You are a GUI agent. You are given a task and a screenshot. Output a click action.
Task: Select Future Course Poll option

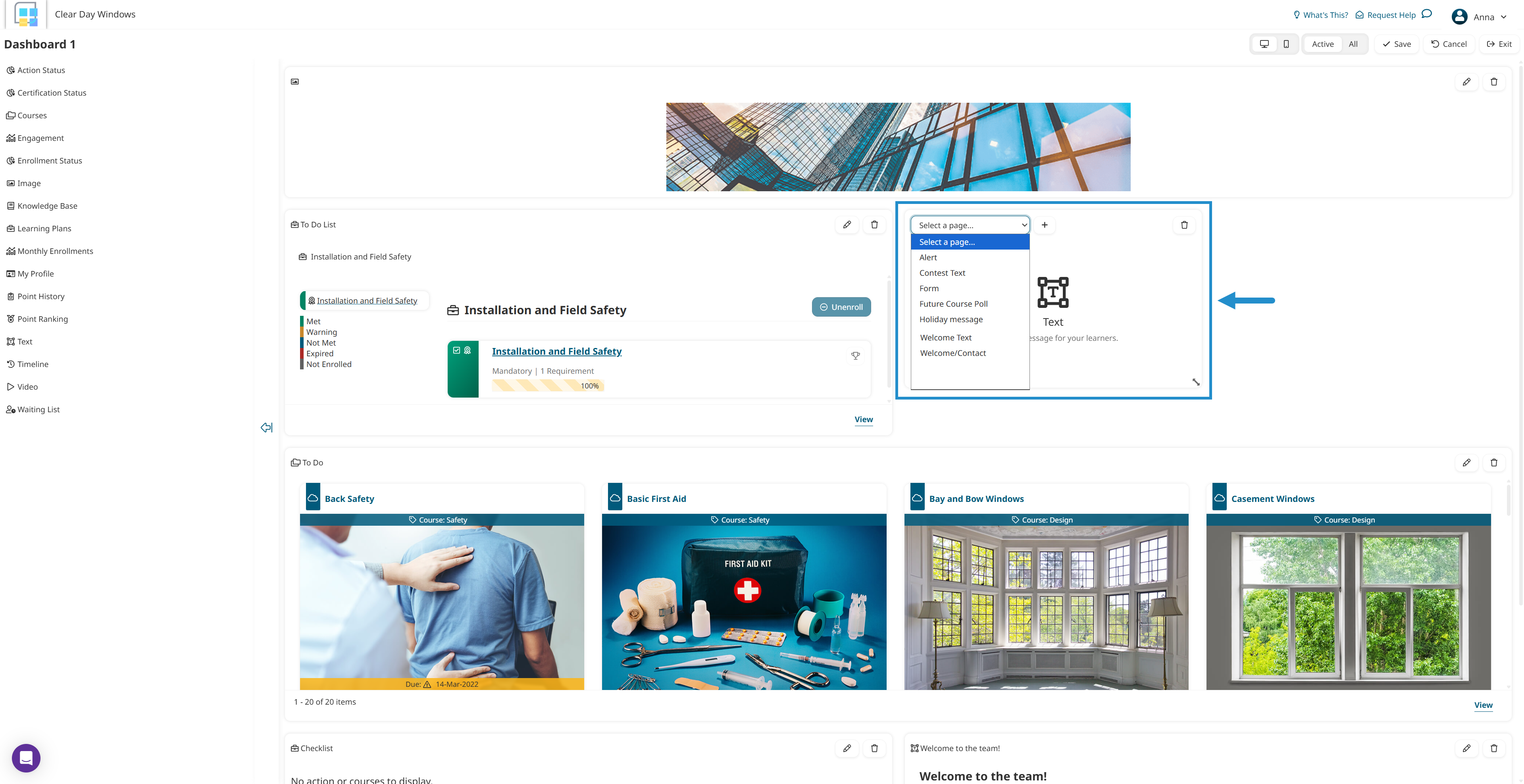coord(953,304)
